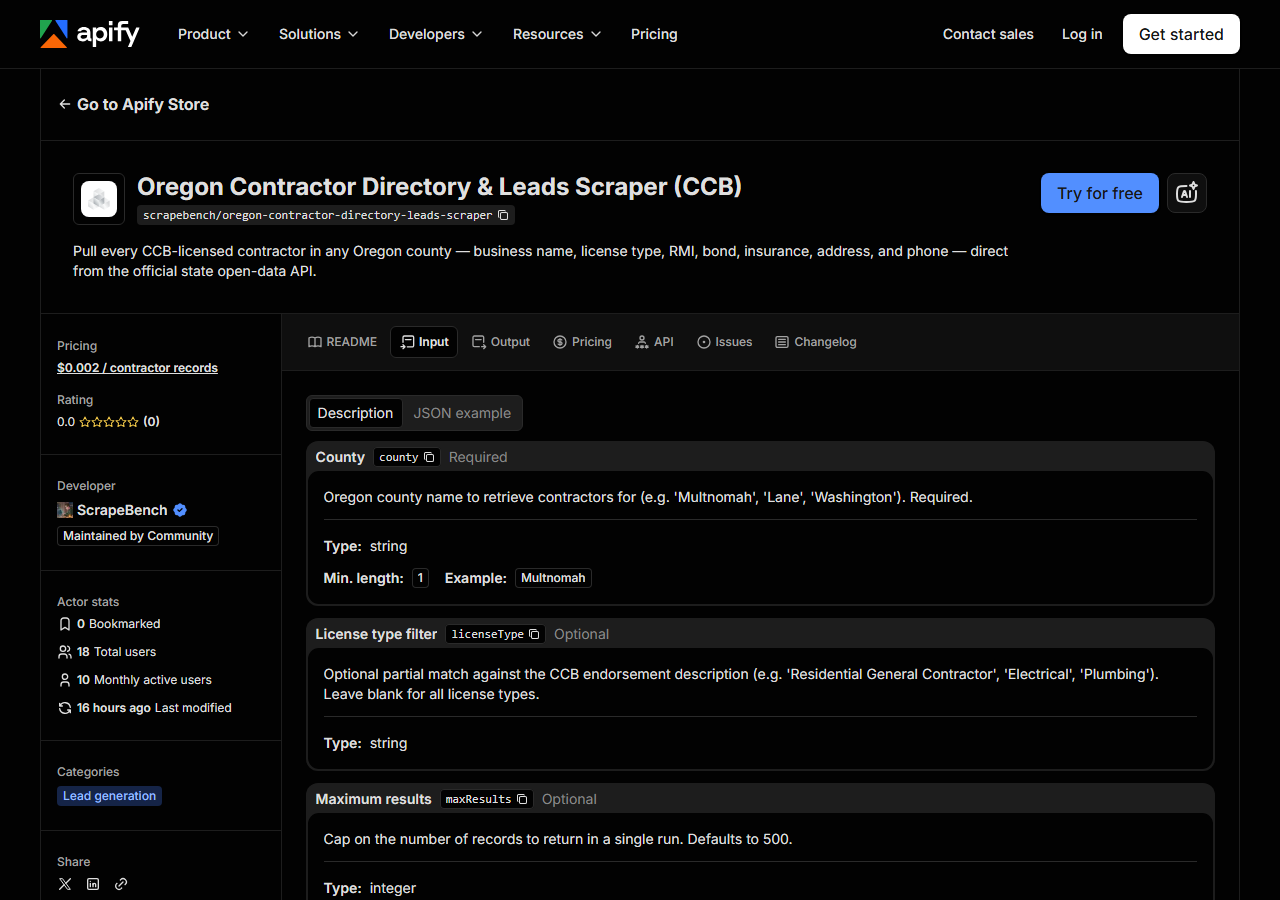Viewport: 1280px width, 900px height.
Task: Copy the county field key
Action: point(429,457)
